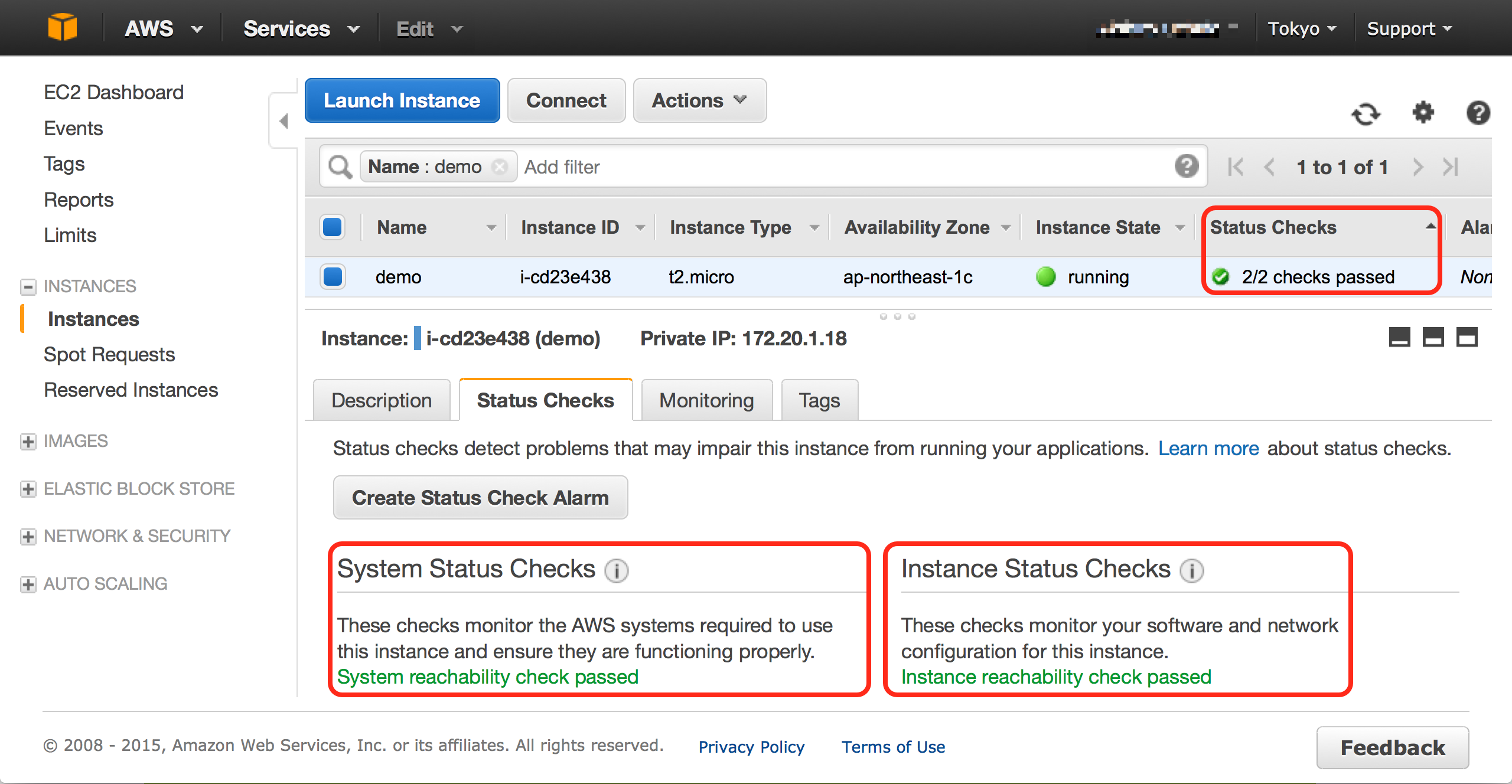1512x784 pixels.
Task: Refresh the instance list
Action: click(x=1366, y=113)
